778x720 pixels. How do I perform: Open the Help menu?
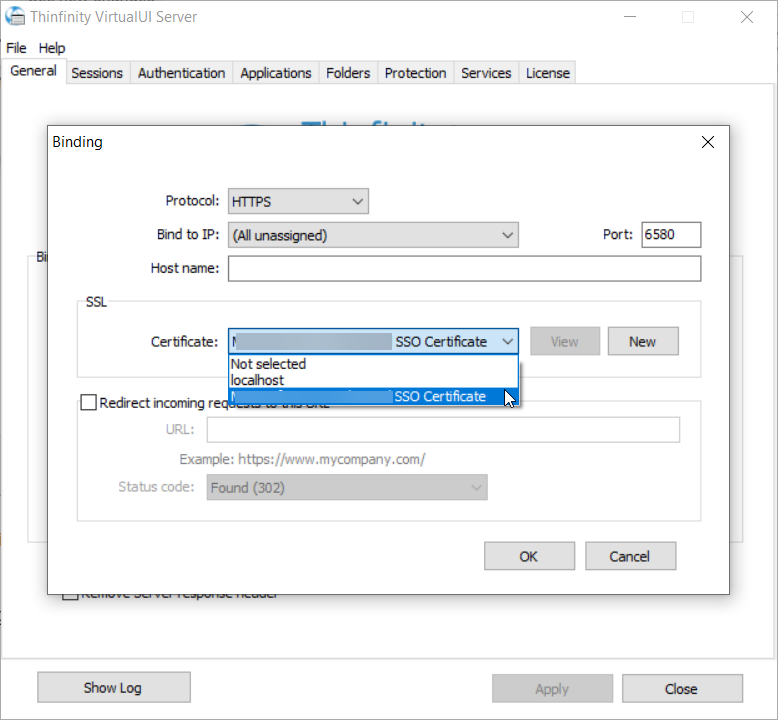52,48
